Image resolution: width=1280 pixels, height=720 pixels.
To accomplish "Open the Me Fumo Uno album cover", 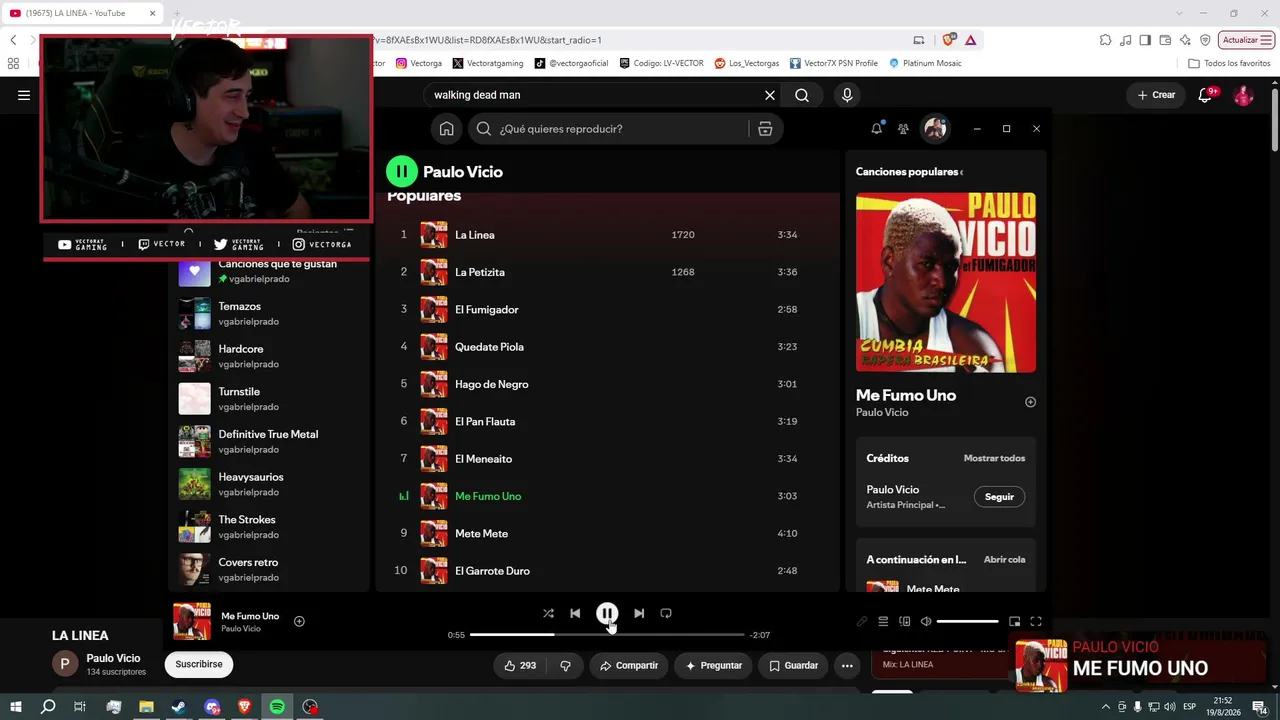I will tap(946, 282).
